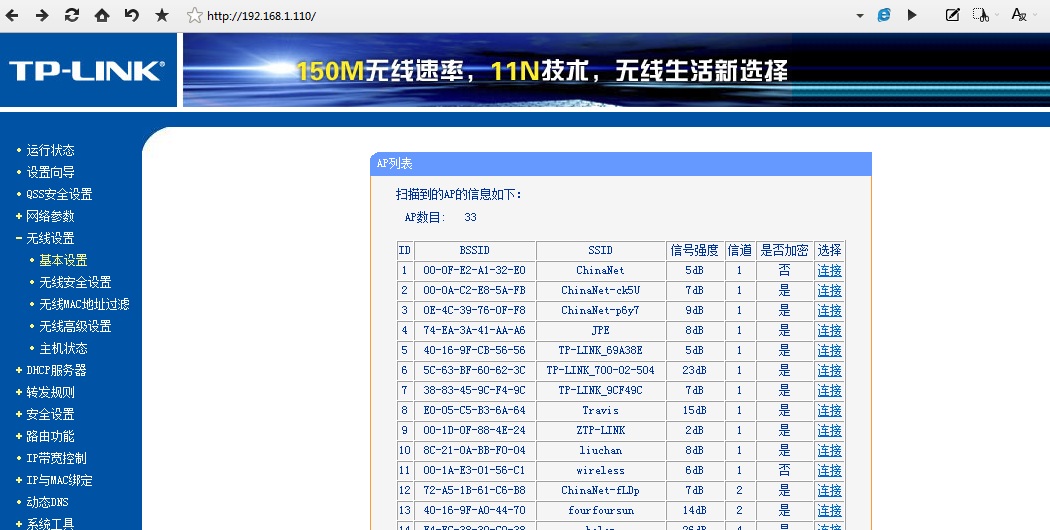Select 基本设置 under wireless settings
1050x530 pixels.
[x=63, y=261]
